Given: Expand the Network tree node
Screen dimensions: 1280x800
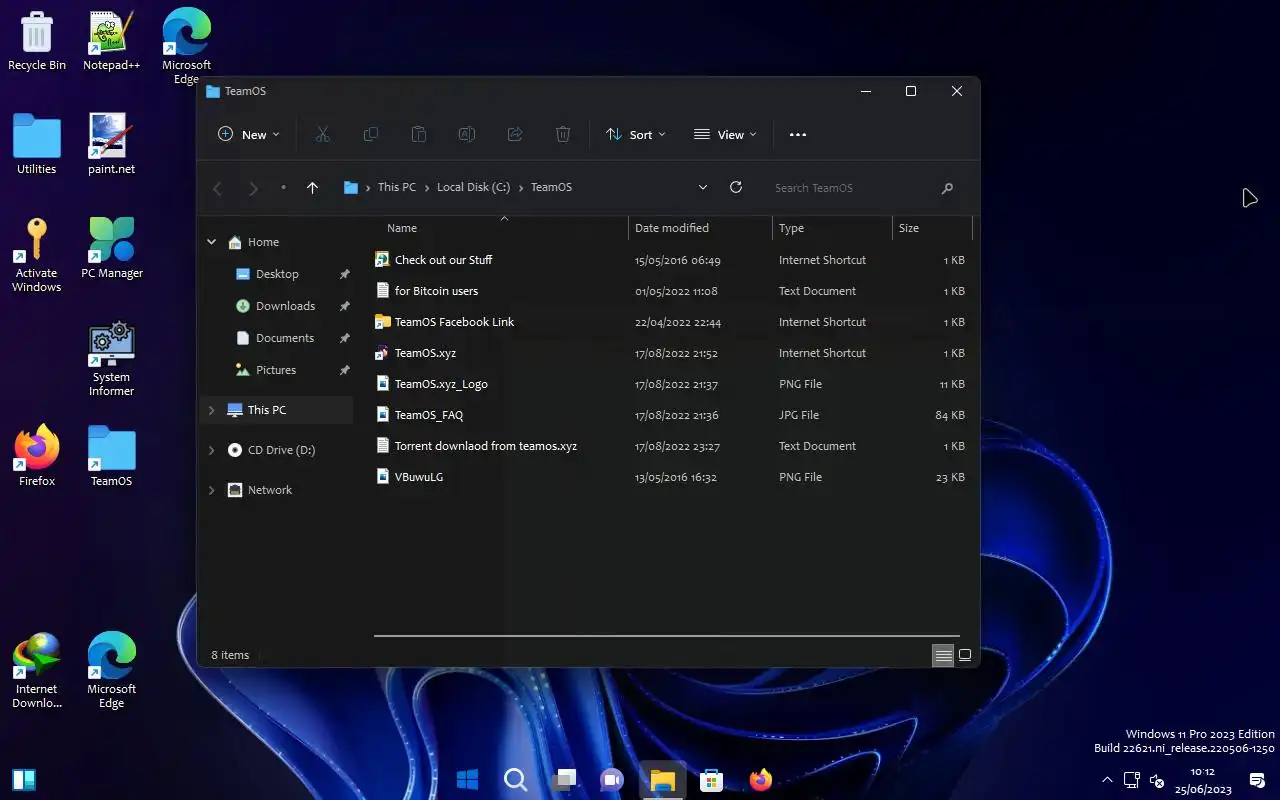Looking at the screenshot, I should (211, 491).
